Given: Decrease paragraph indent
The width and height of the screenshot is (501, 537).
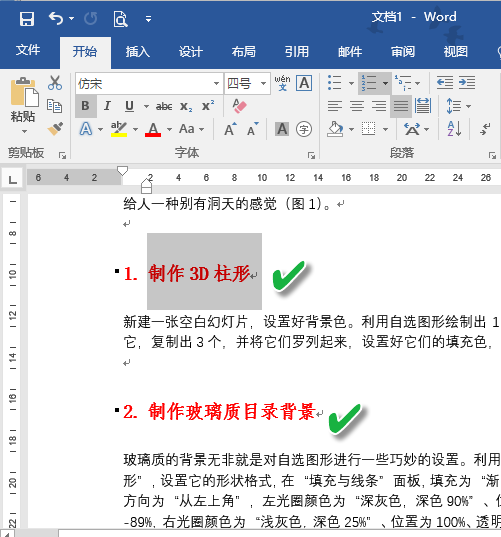Looking at the screenshot, I should click(x=445, y=83).
